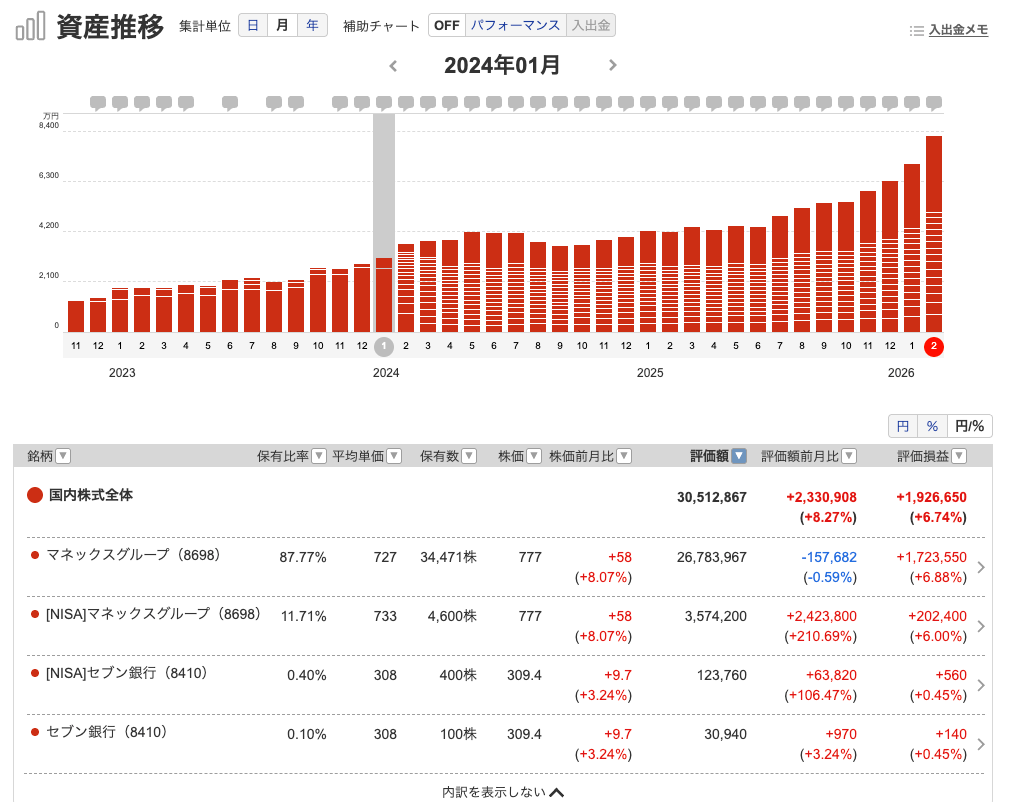Screen dimensions: 1016x802
Task: Open the 保有数 column filter dropdown
Action: [471, 455]
